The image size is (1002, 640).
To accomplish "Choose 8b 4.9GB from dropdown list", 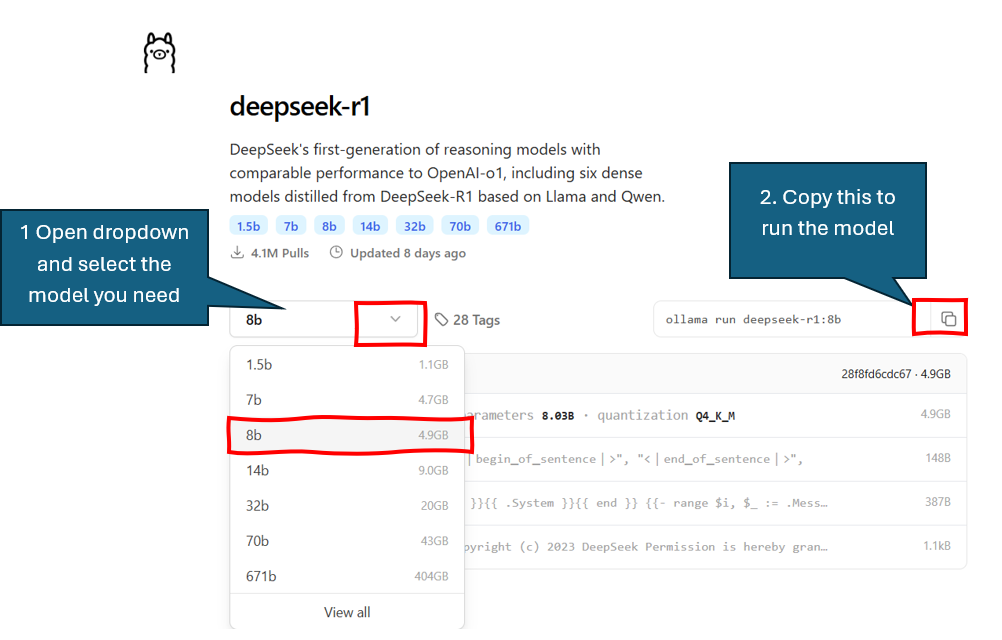I will point(347,435).
